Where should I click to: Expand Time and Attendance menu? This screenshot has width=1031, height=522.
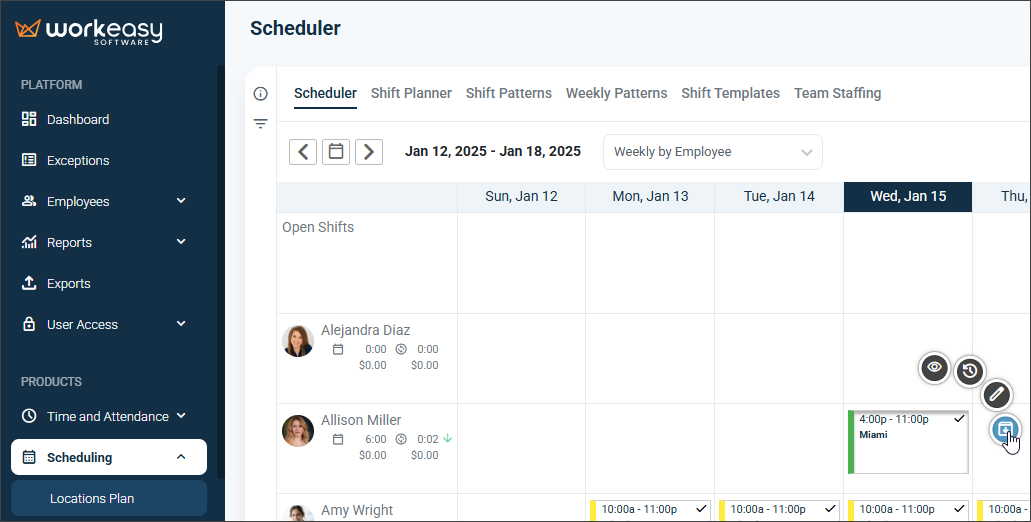[x=103, y=416]
